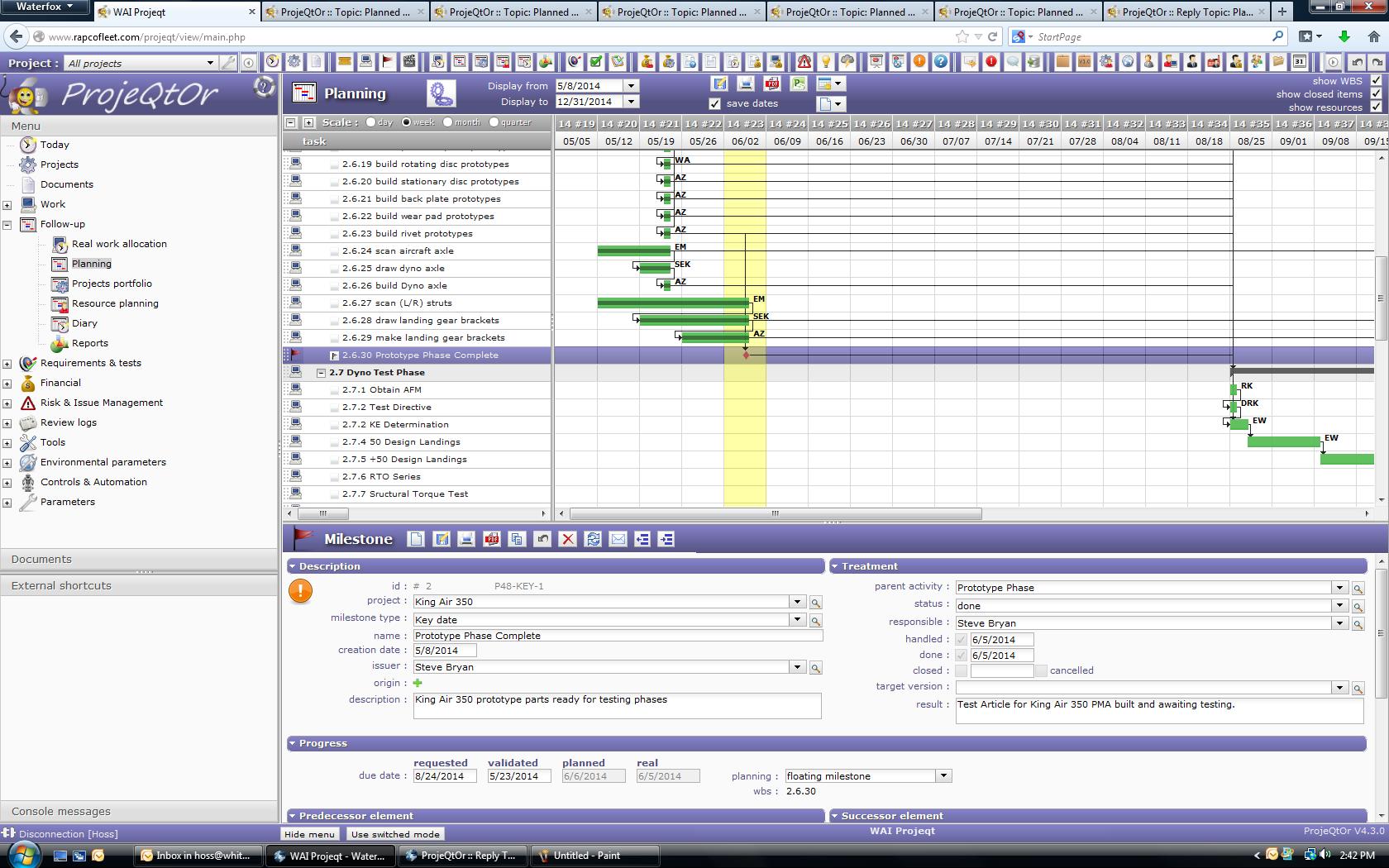Toggle the save dates checkbox

pos(715,103)
